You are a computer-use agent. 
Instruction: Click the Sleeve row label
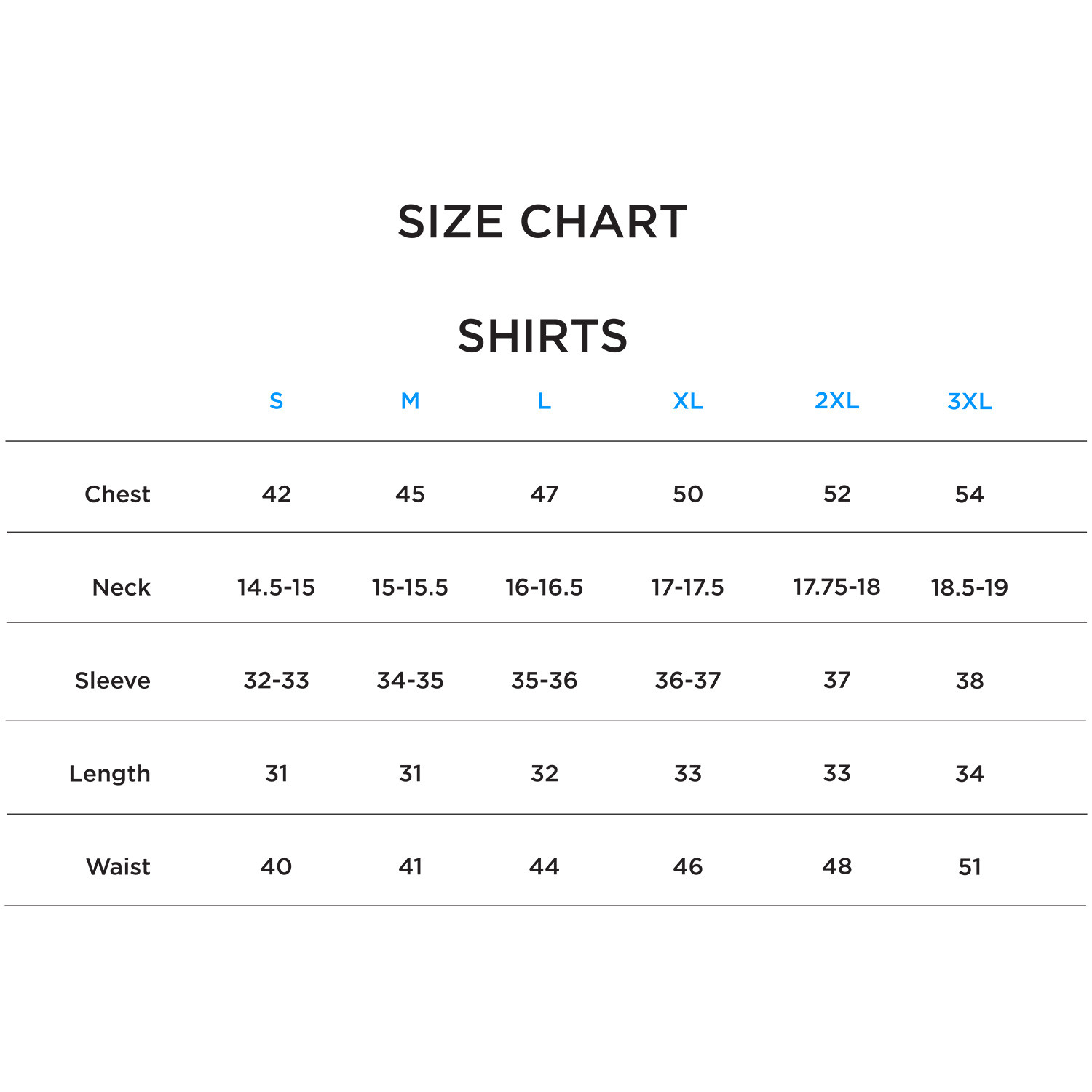click(113, 681)
